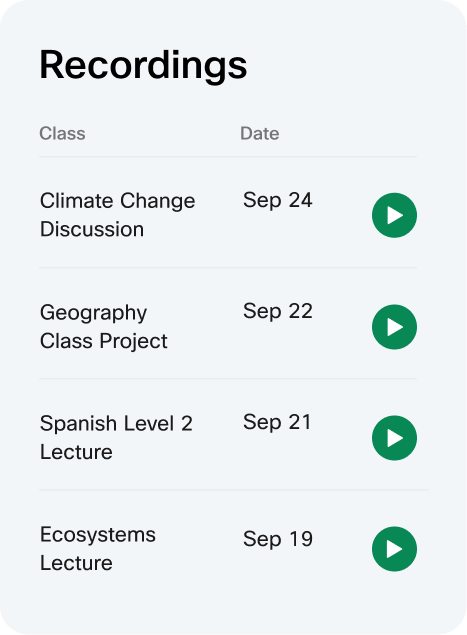Screen dimensions: 467x635
Task: Click the Sep 24 date
Action: coord(277,200)
